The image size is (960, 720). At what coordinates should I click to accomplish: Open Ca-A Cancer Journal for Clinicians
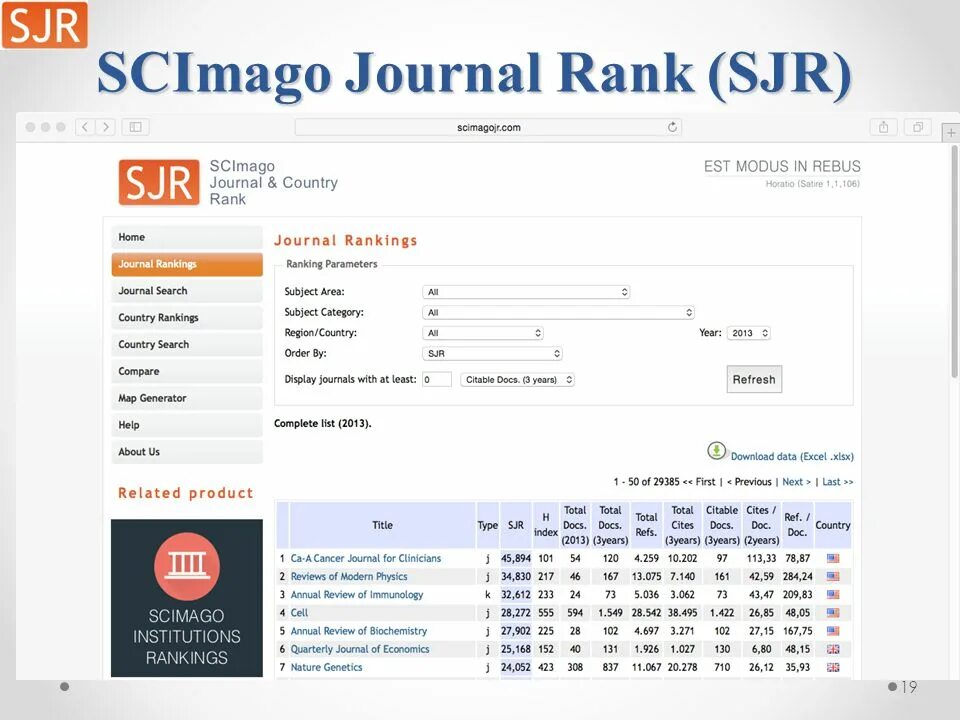tap(366, 558)
